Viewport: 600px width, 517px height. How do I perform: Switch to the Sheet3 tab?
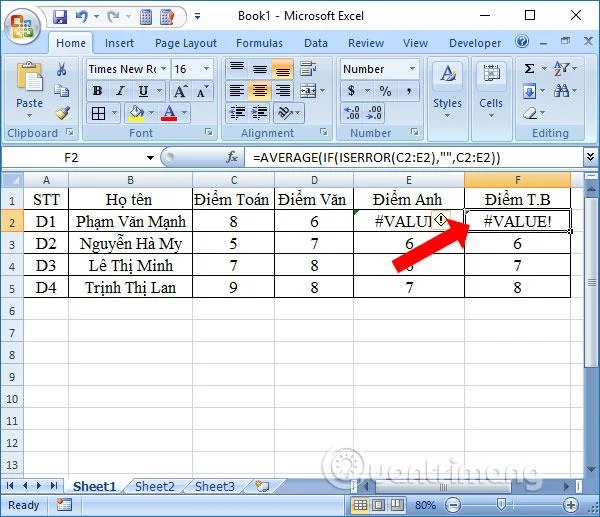click(x=215, y=486)
